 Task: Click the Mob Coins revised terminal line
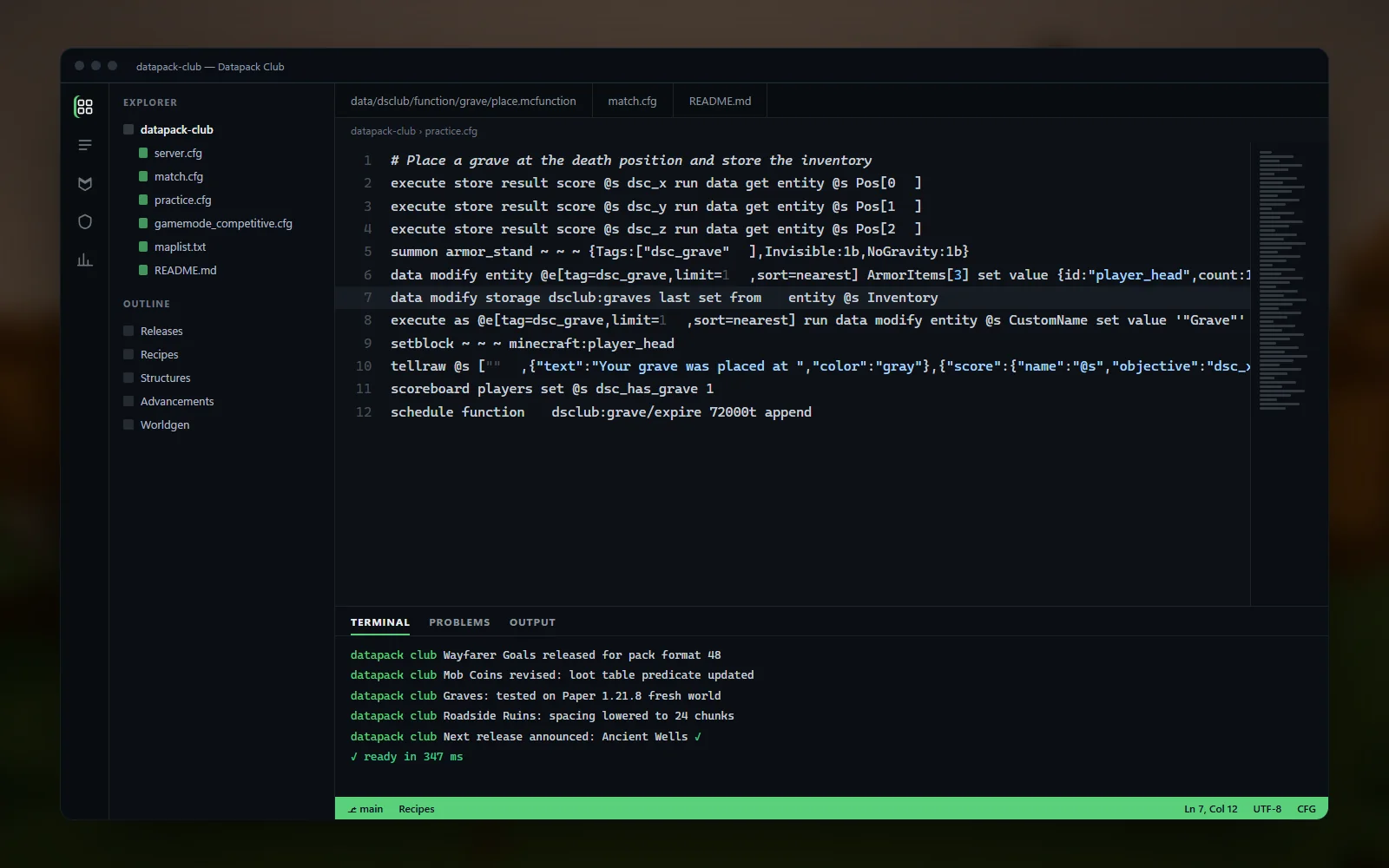(x=552, y=675)
